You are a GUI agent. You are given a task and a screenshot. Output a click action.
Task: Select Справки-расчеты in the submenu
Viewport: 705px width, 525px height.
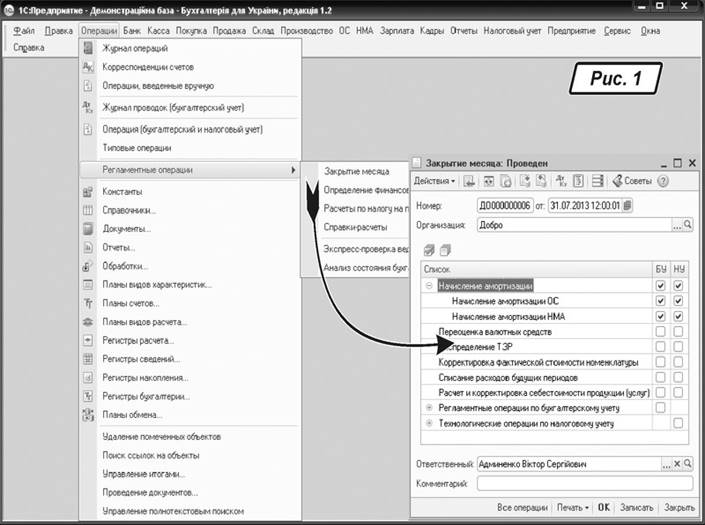pos(355,227)
